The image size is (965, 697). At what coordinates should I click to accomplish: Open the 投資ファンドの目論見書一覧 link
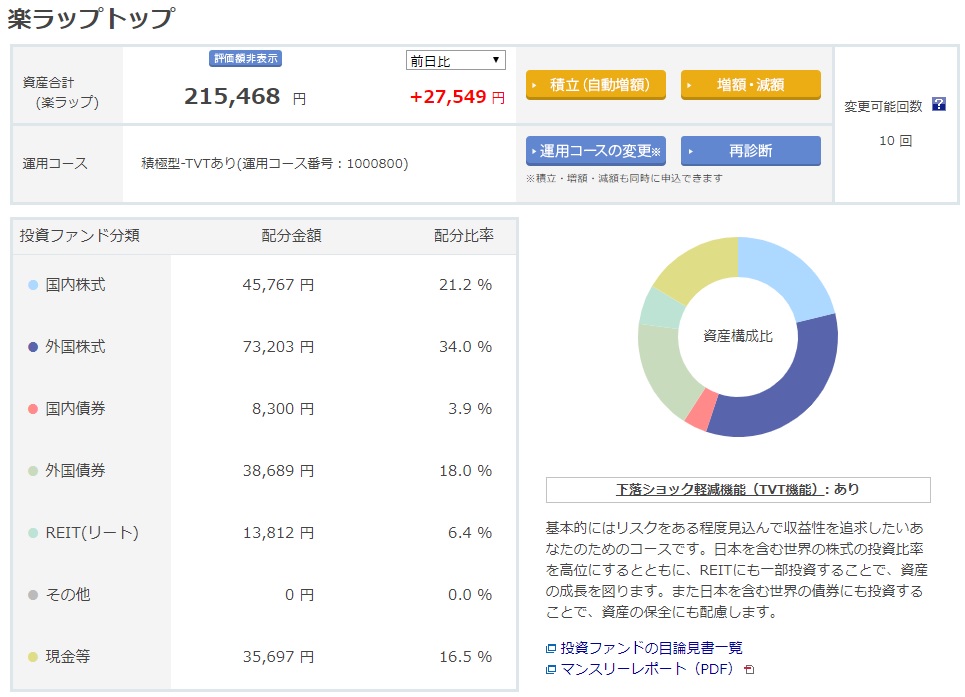(x=651, y=648)
